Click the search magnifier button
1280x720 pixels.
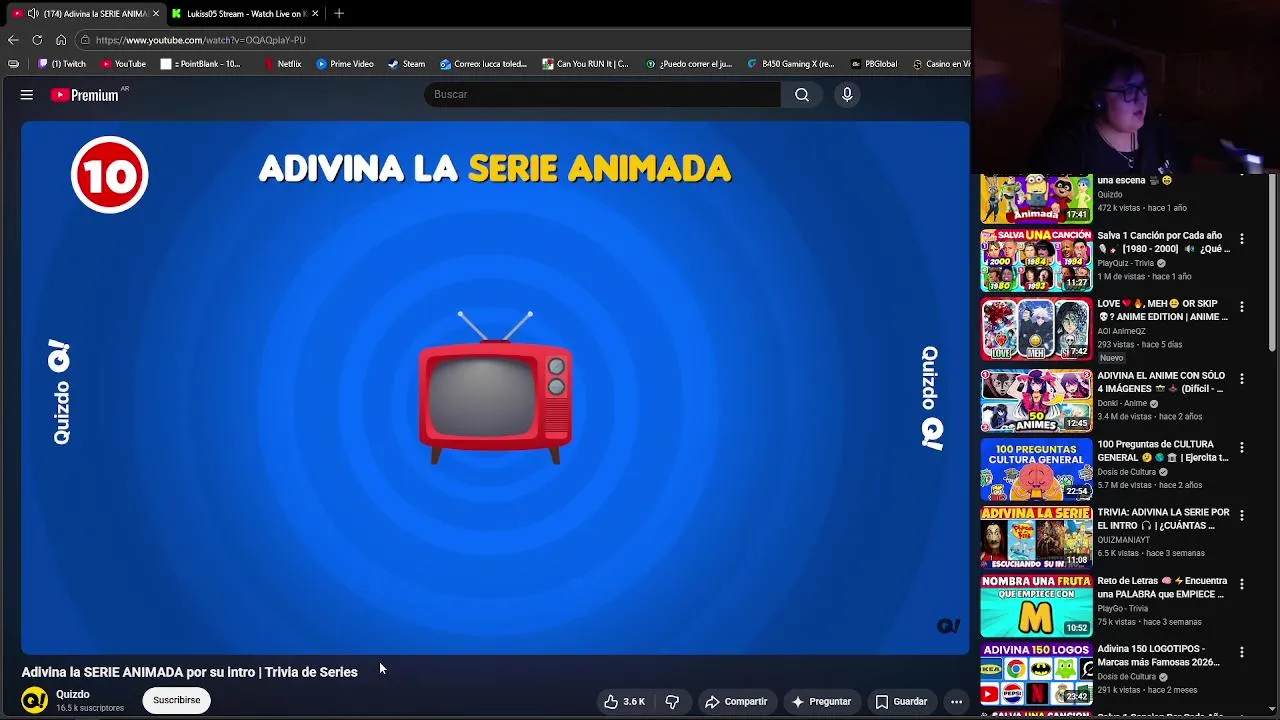tap(802, 94)
